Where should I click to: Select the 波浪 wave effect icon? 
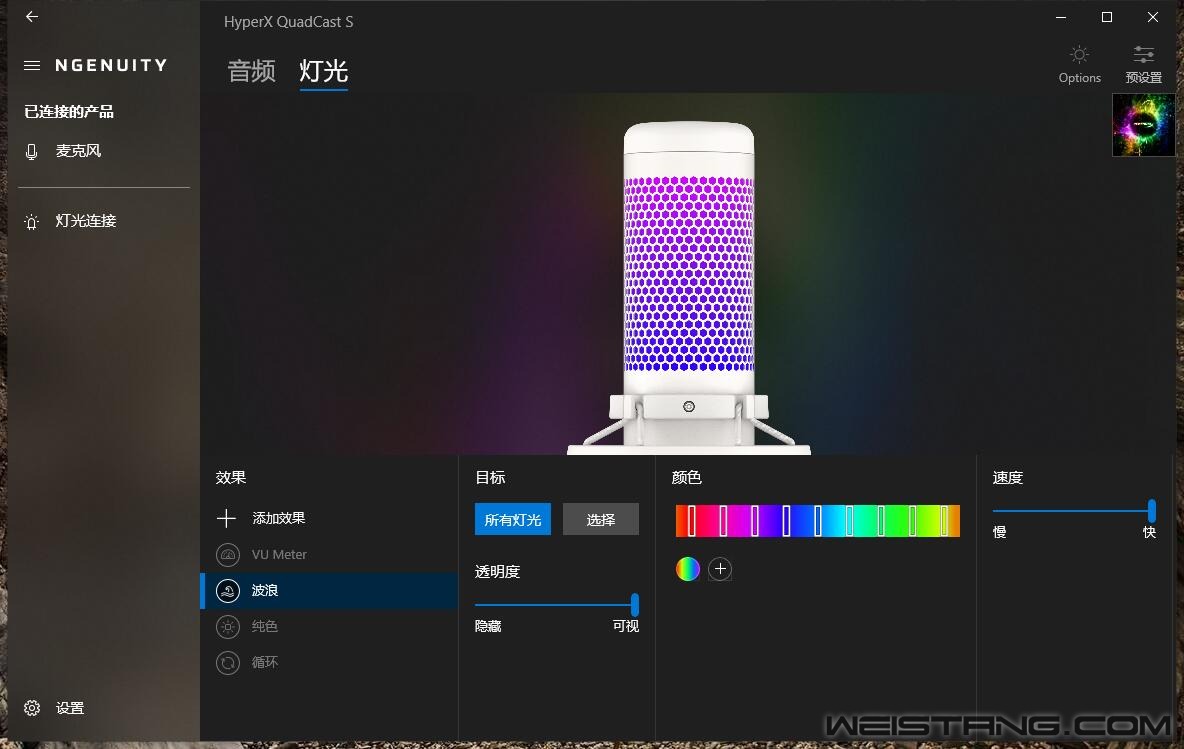click(228, 590)
